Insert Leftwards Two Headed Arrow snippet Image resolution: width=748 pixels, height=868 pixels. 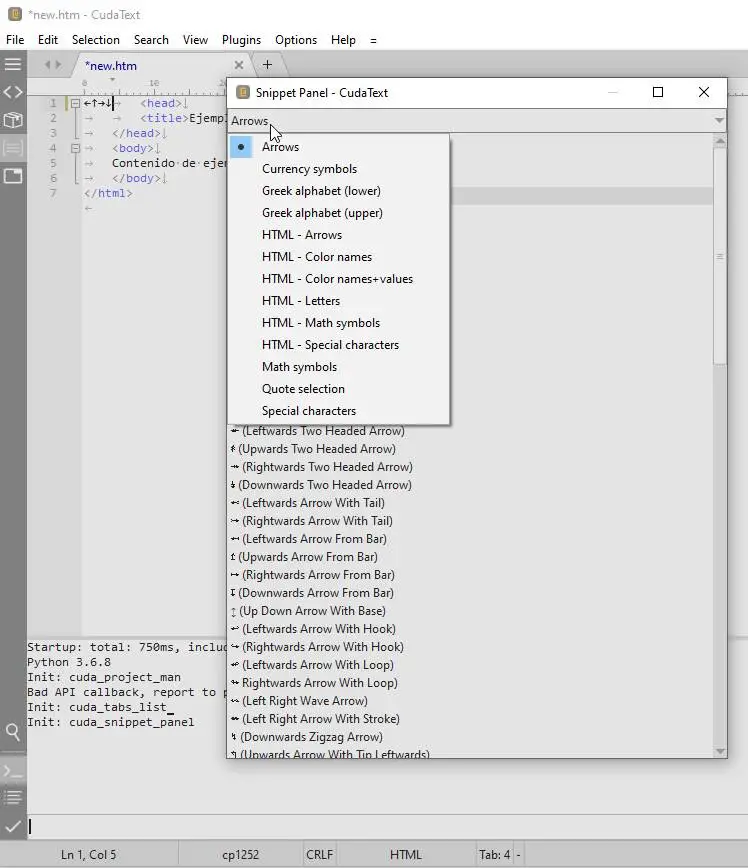pyautogui.click(x=471, y=431)
